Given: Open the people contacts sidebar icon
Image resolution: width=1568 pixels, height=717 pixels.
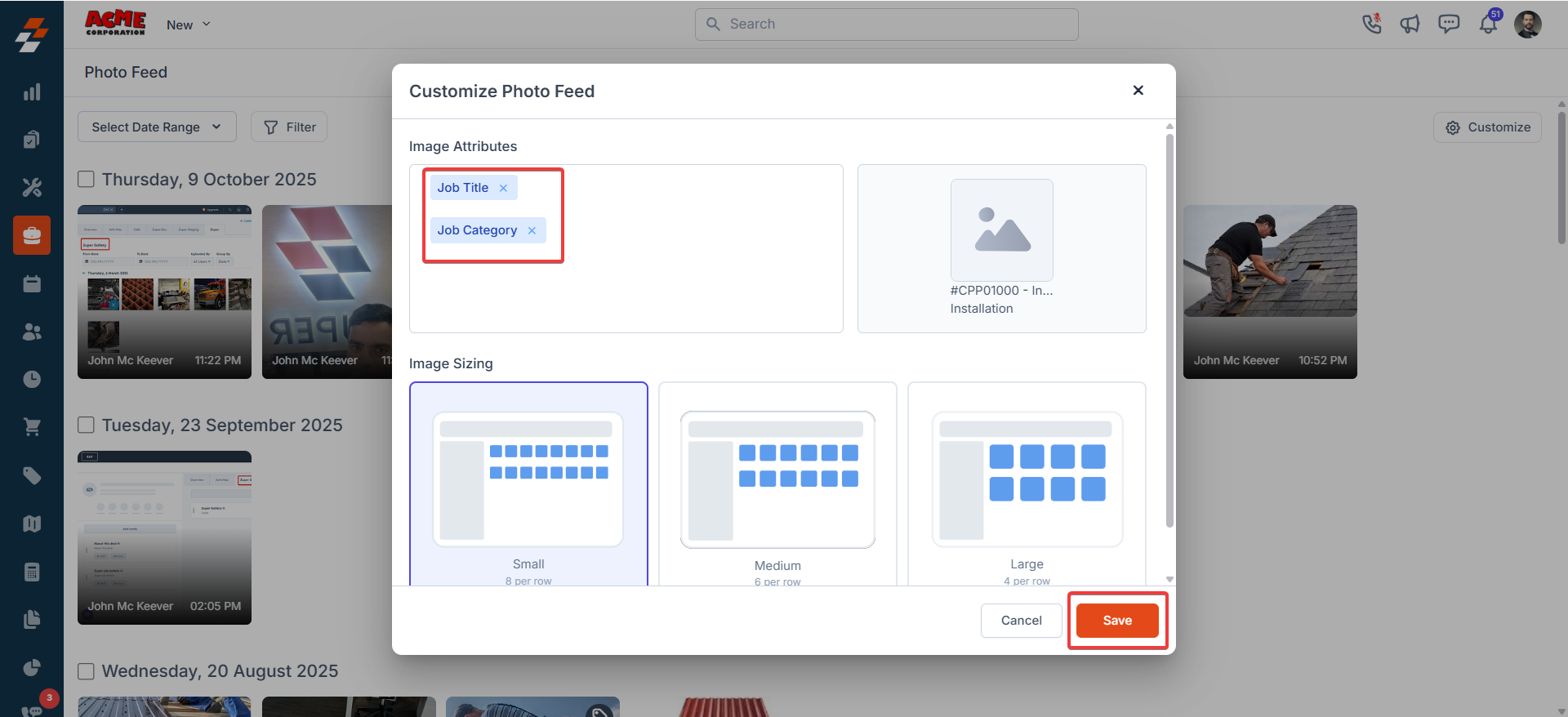Looking at the screenshot, I should tap(32, 332).
